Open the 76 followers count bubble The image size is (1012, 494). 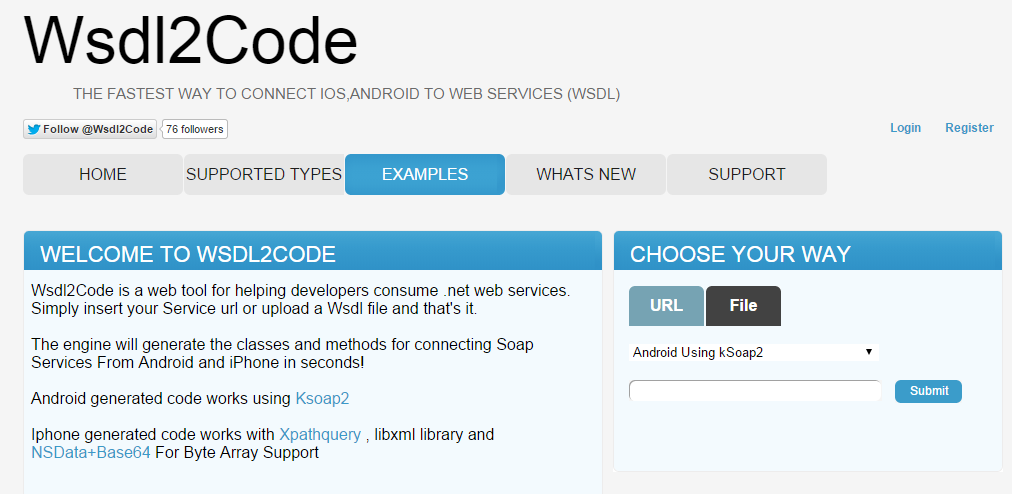click(x=194, y=129)
